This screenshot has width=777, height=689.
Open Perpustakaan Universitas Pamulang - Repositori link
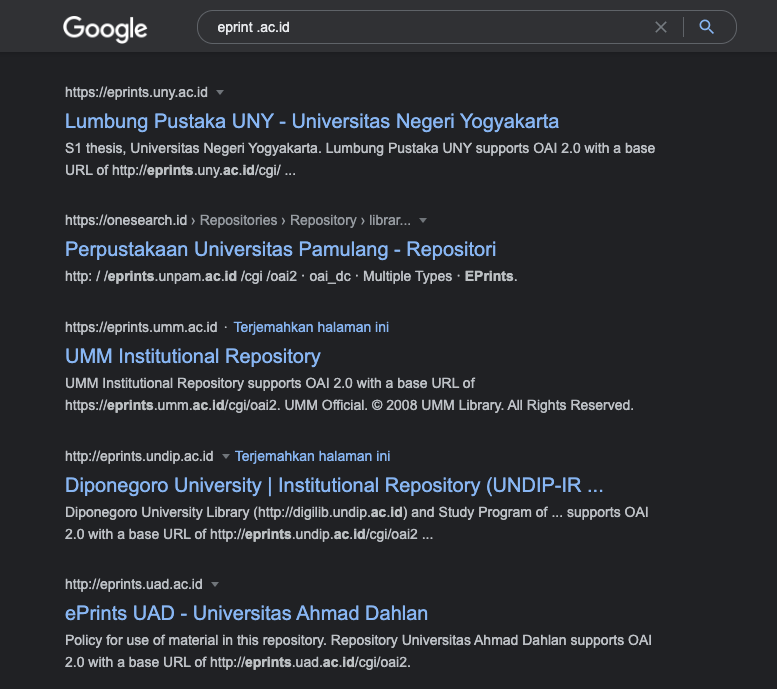click(280, 249)
